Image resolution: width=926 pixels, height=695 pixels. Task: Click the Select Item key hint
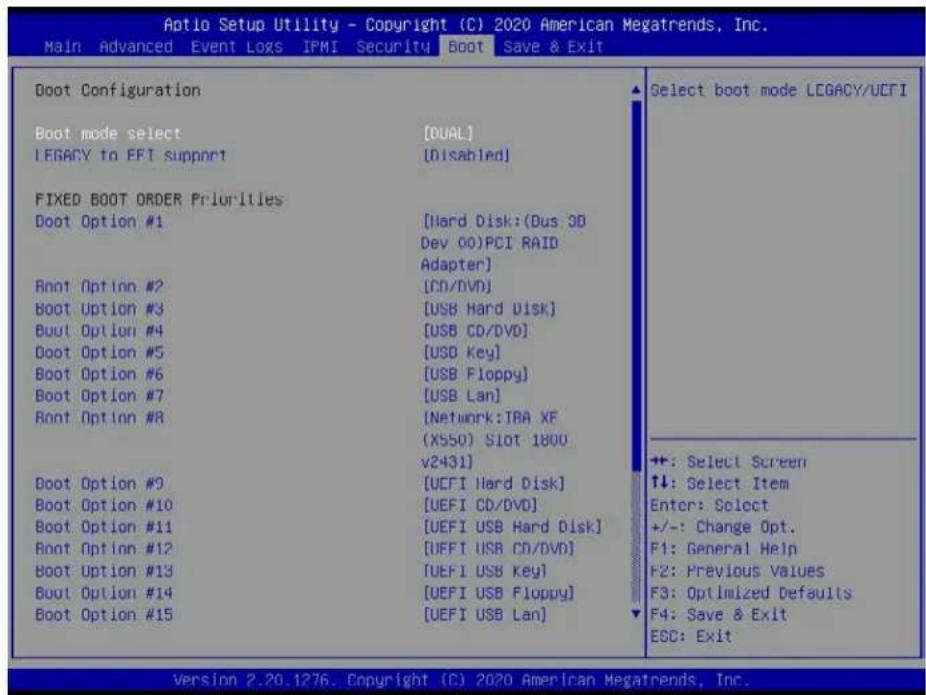coord(719,484)
